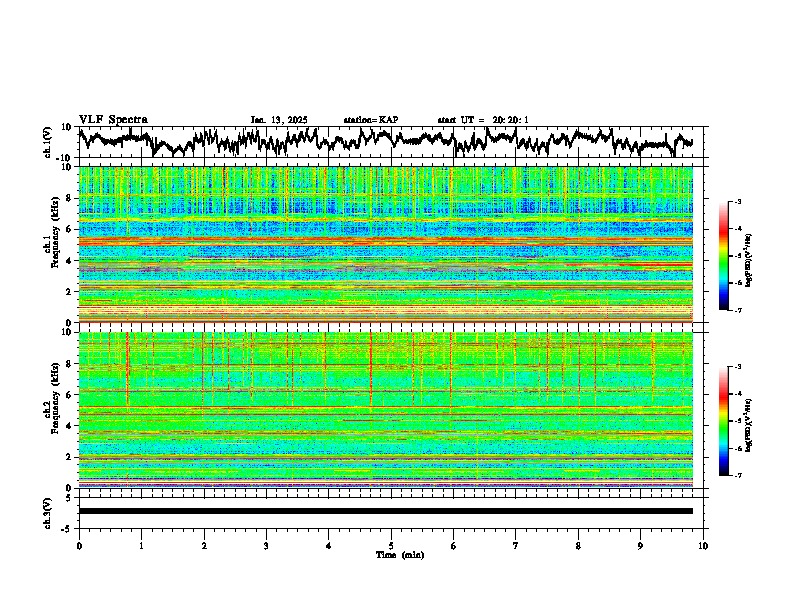Click the color scale bar beside ch.1 spectrogram
Image resolution: width=792 pixels, height=612 pixels.
click(724, 256)
